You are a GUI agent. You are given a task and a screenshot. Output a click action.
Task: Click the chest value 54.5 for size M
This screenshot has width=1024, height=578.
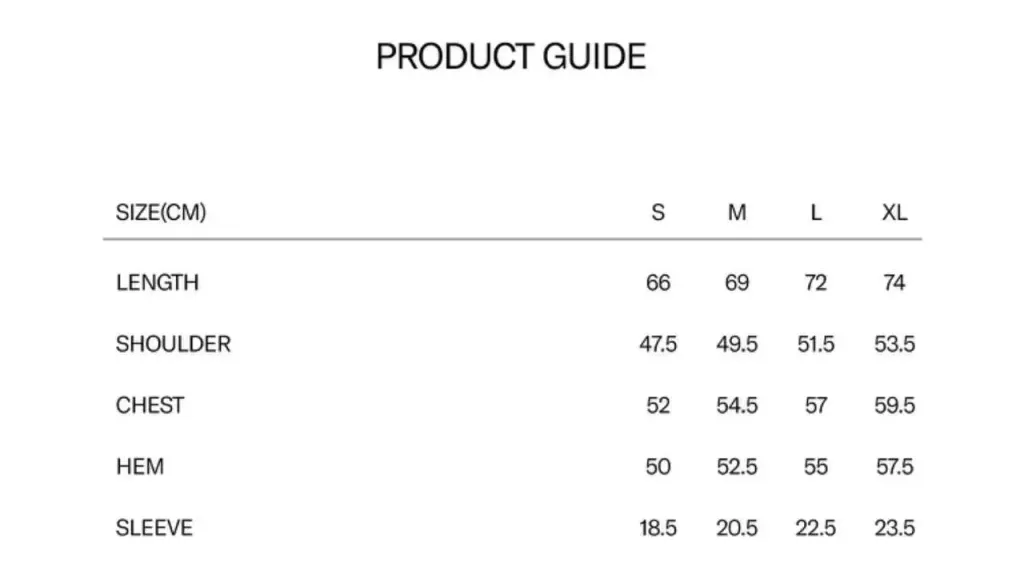(x=737, y=406)
